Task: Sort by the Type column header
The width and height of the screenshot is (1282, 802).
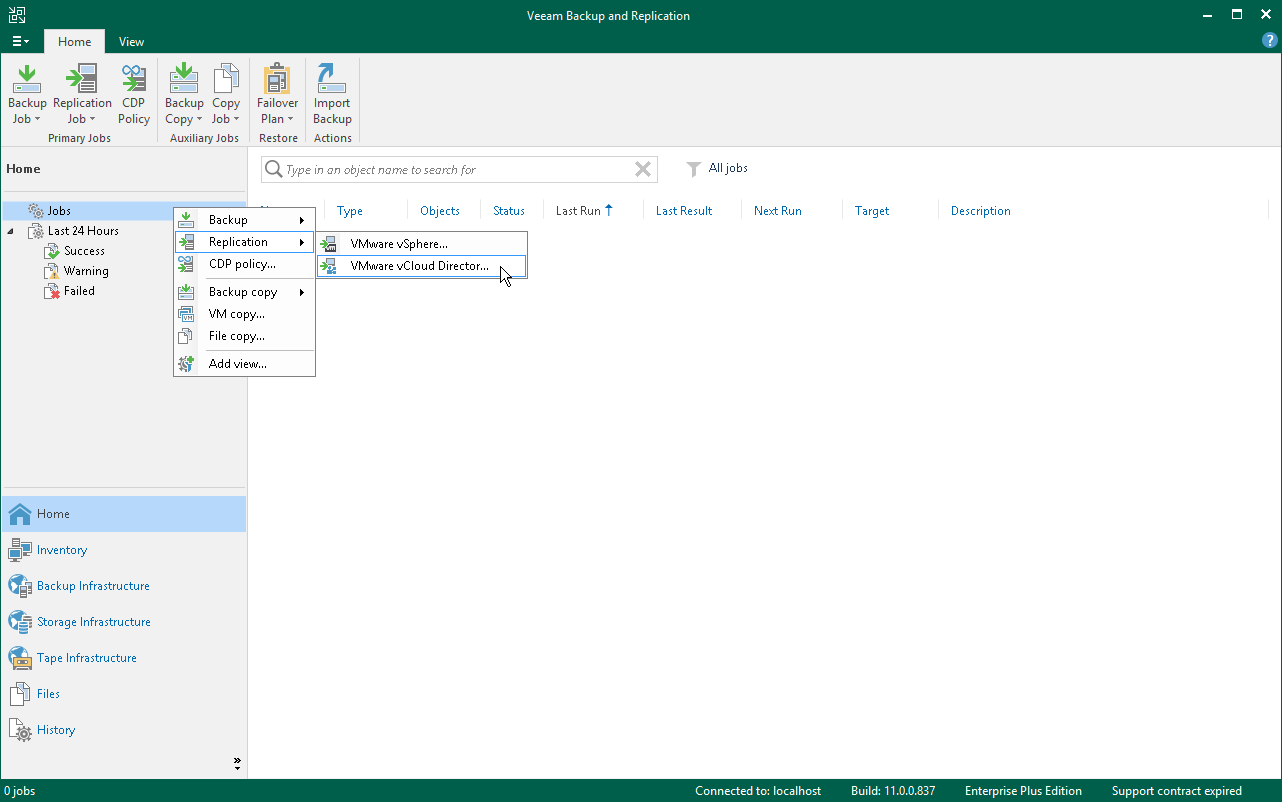Action: coord(350,211)
